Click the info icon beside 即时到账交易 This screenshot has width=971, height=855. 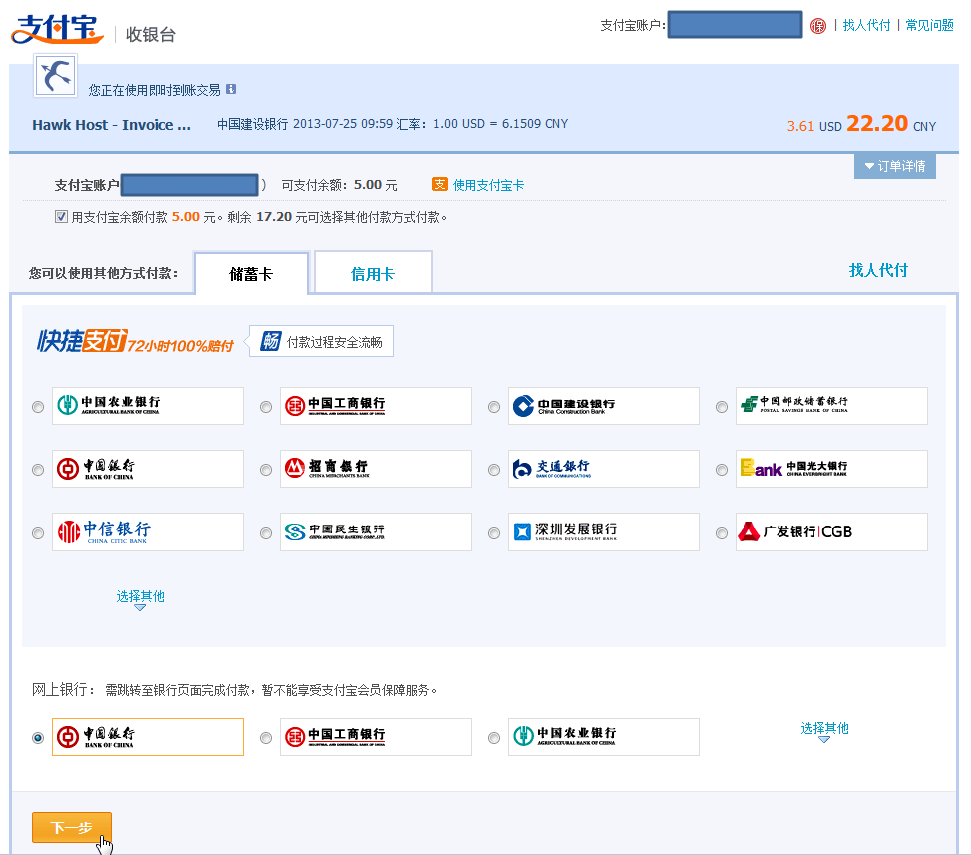tap(231, 89)
